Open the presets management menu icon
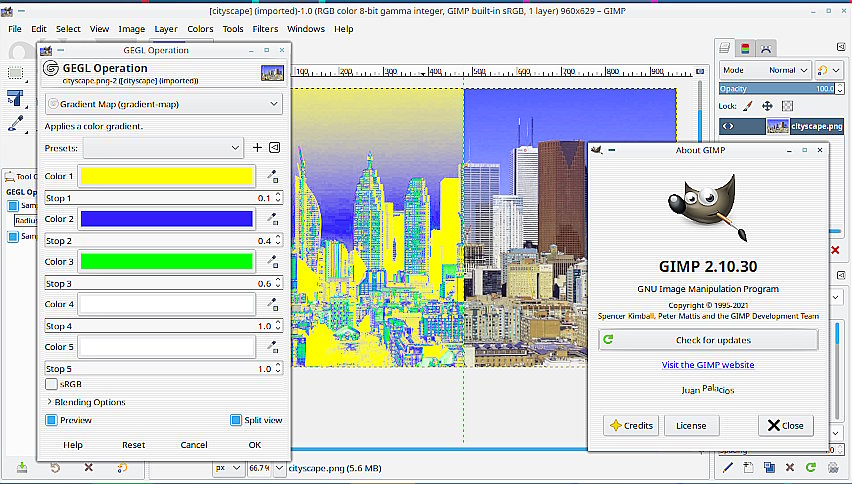 click(x=275, y=148)
